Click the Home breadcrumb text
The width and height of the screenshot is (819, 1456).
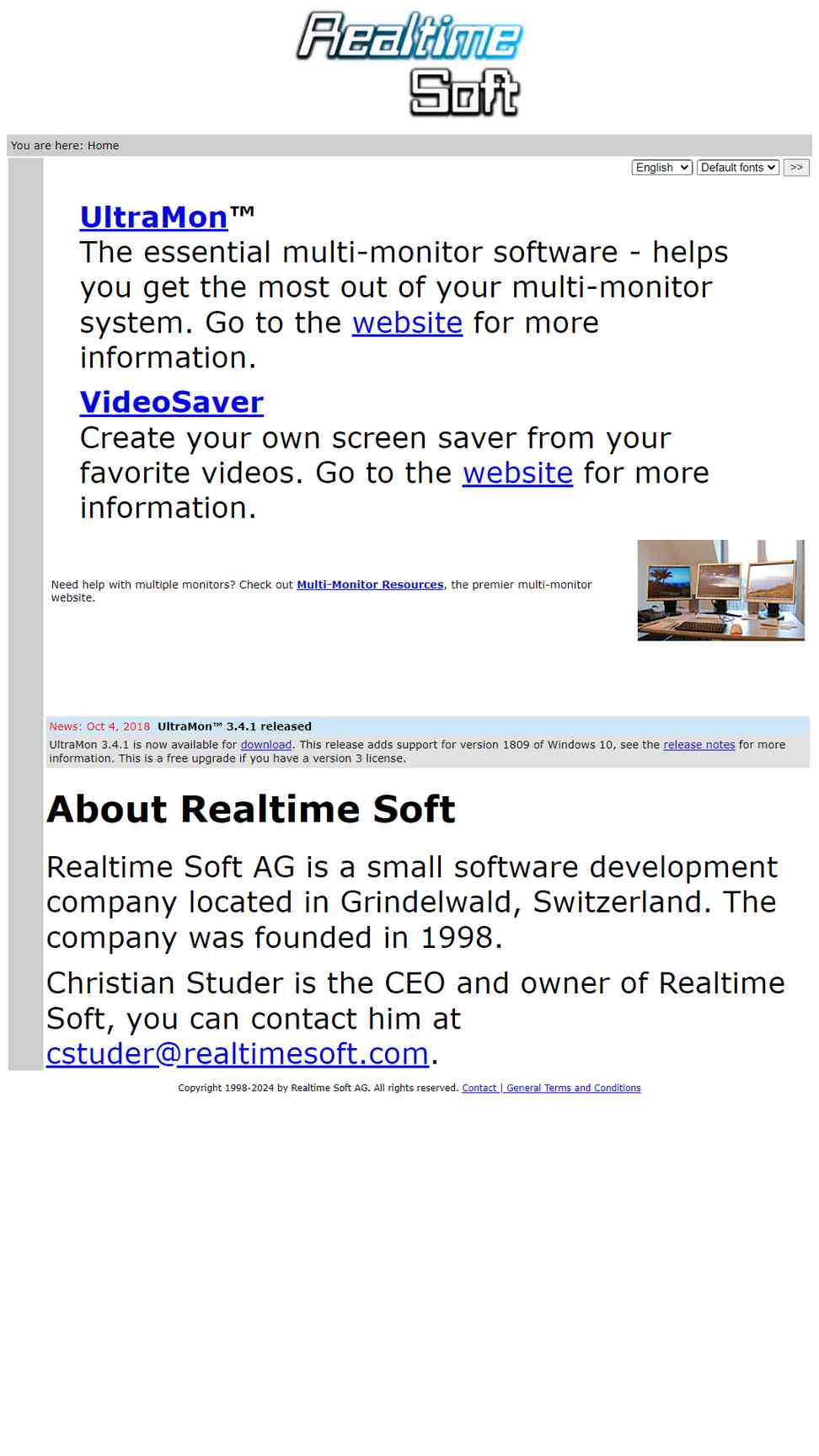(x=103, y=146)
